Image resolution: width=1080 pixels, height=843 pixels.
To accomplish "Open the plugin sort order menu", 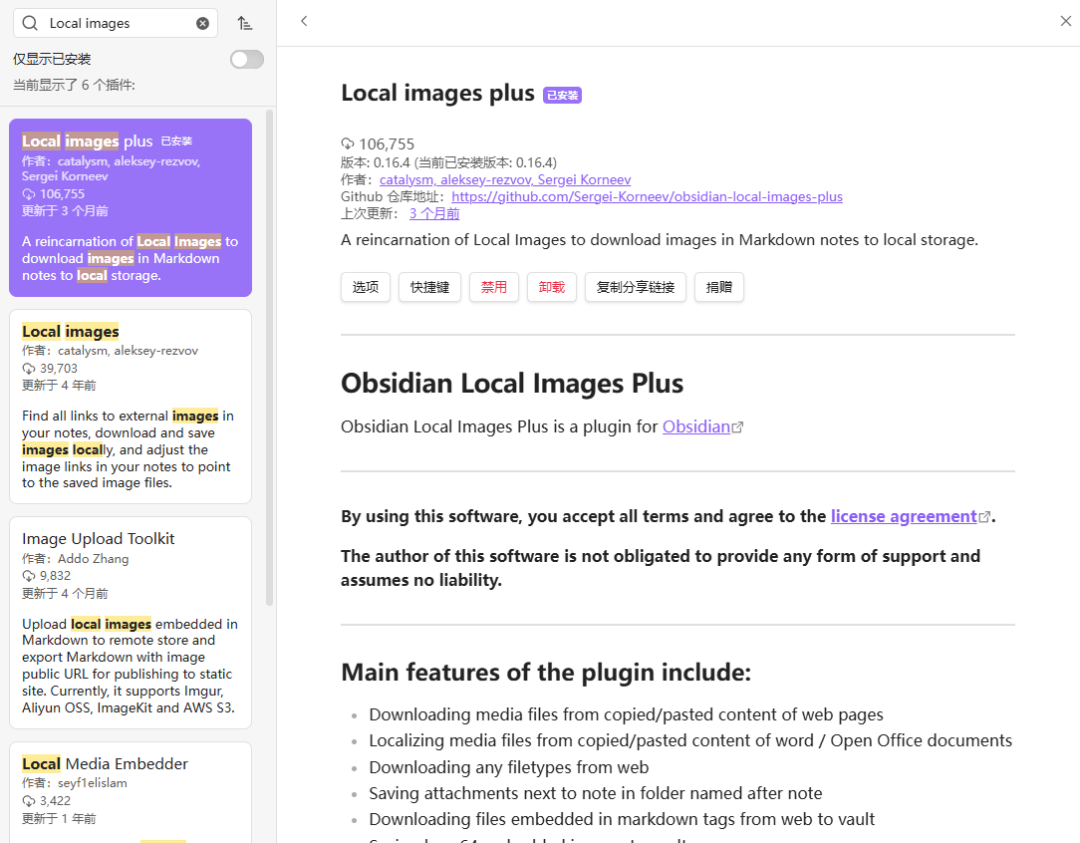I will pos(245,23).
